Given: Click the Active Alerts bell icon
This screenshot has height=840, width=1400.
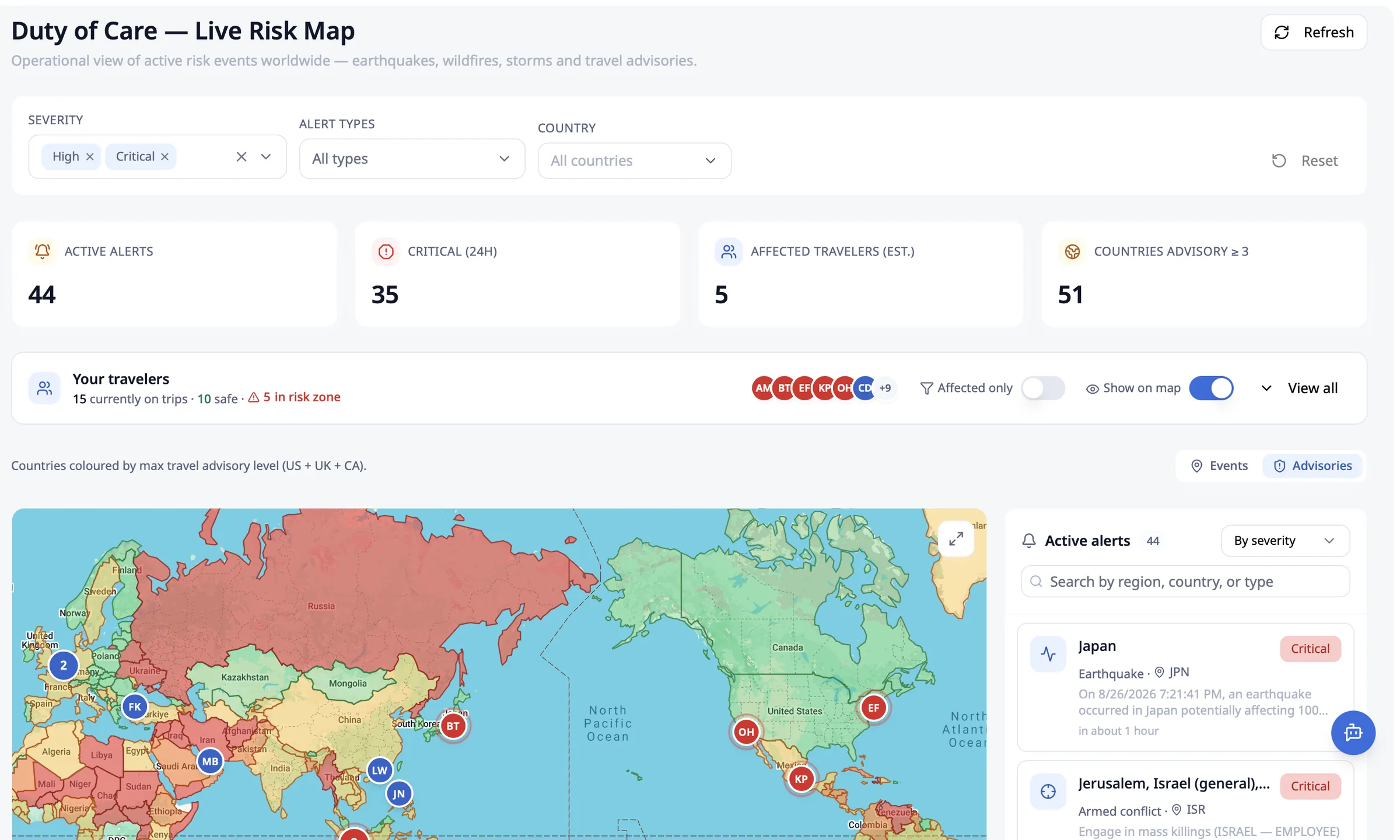Looking at the screenshot, I should (42, 251).
